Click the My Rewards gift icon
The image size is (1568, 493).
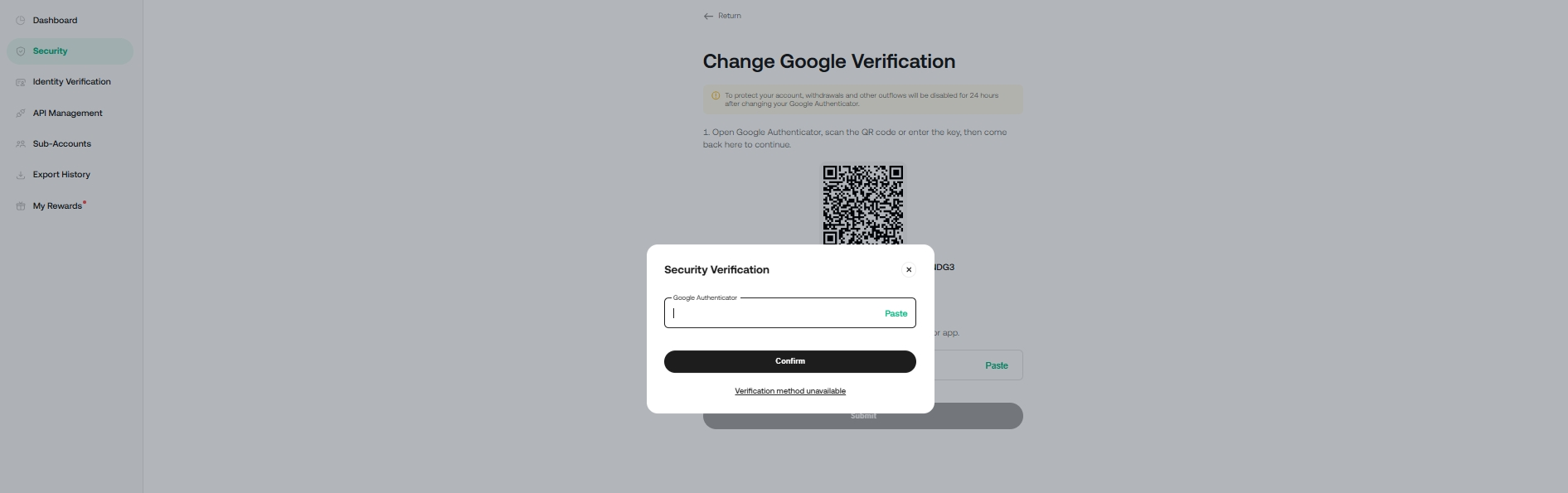coord(21,206)
